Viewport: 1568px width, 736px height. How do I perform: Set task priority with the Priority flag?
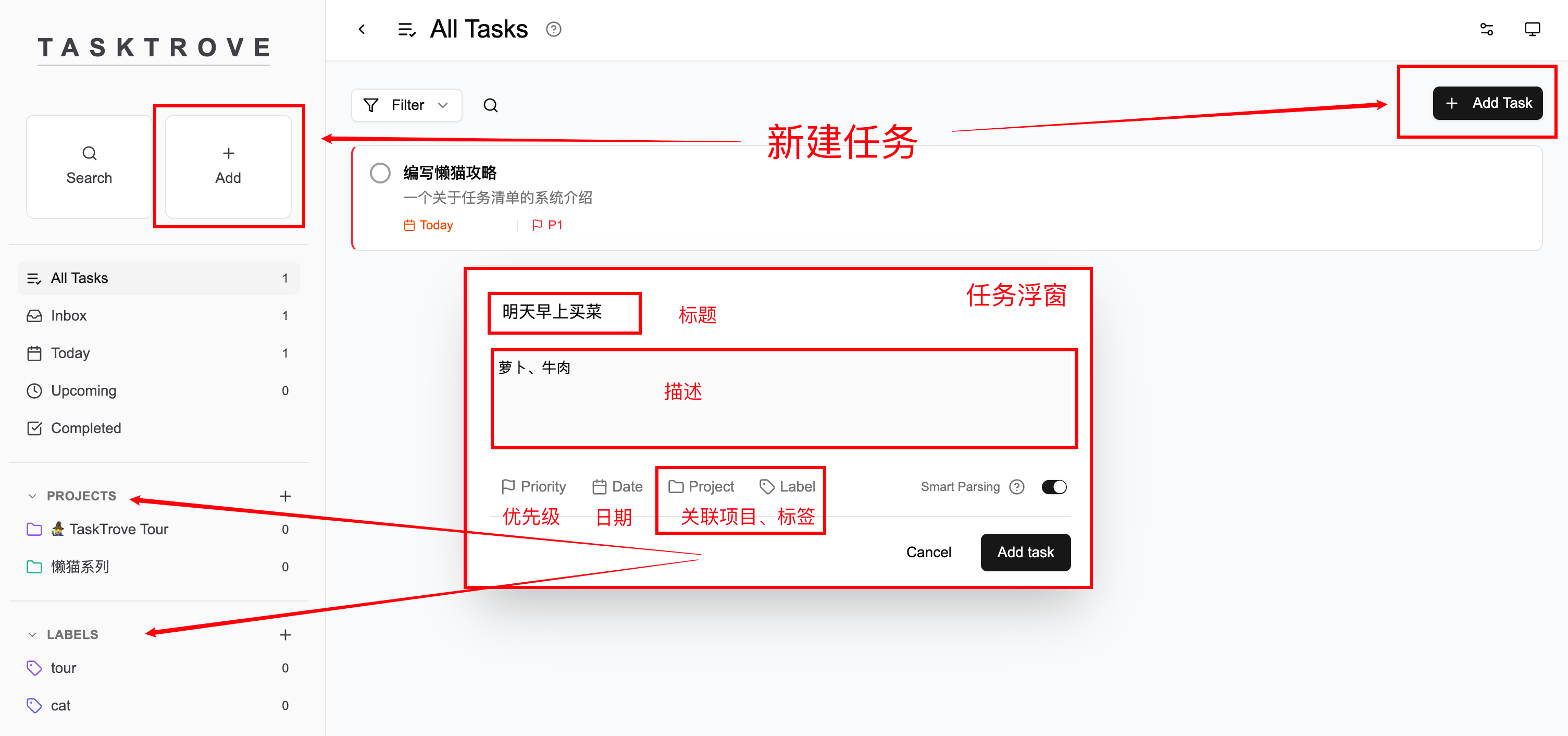(533, 486)
